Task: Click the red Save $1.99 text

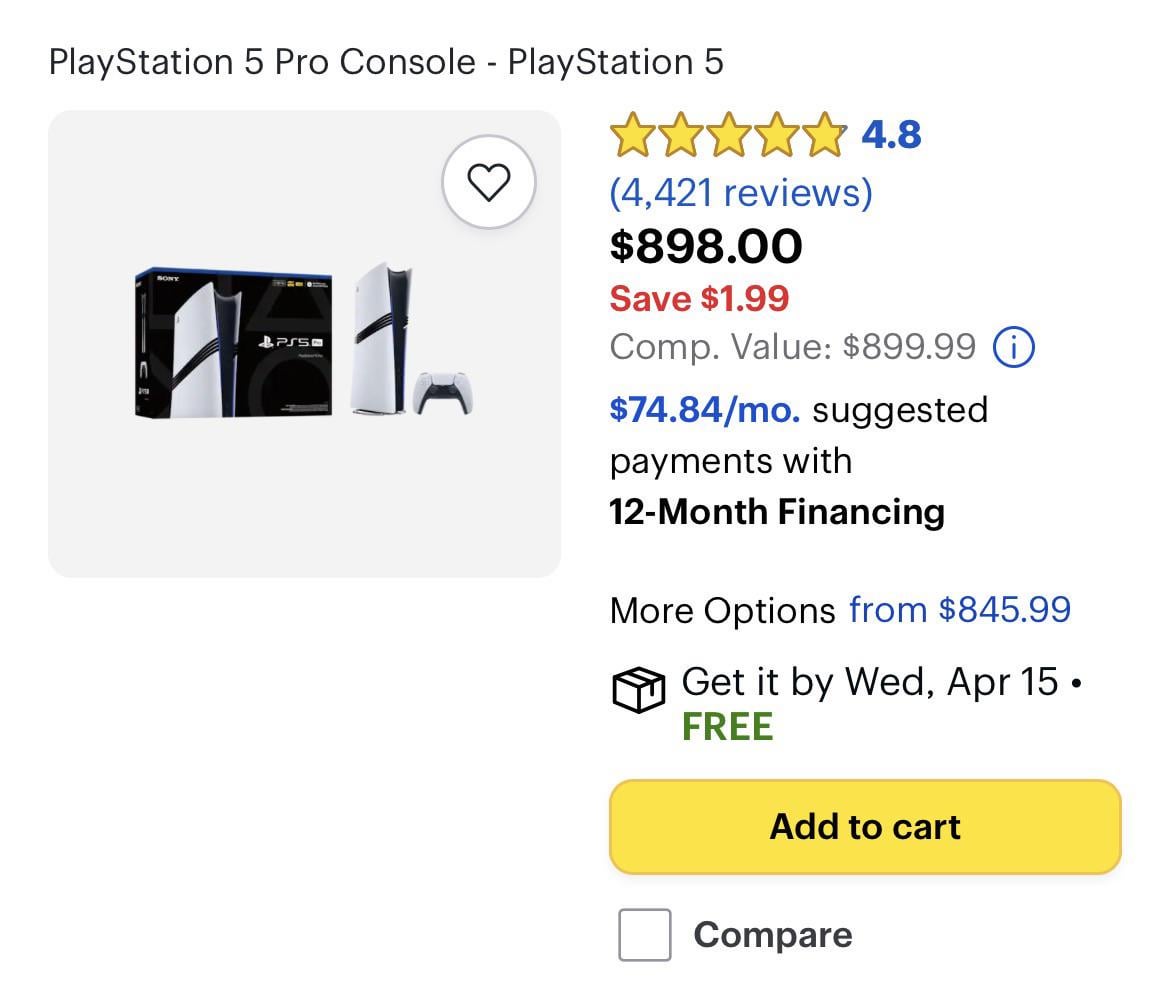Action: 699,298
